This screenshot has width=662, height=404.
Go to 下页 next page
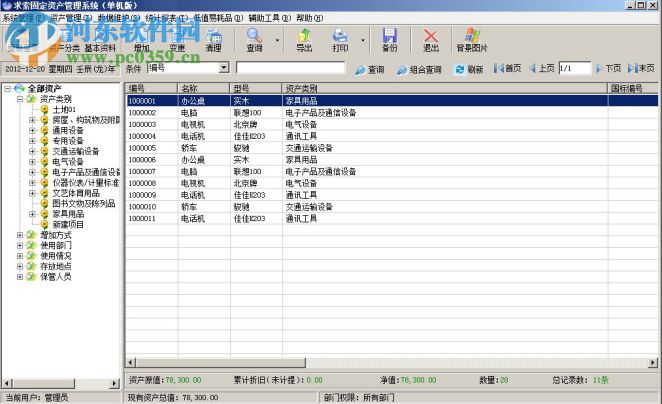(x=608, y=68)
